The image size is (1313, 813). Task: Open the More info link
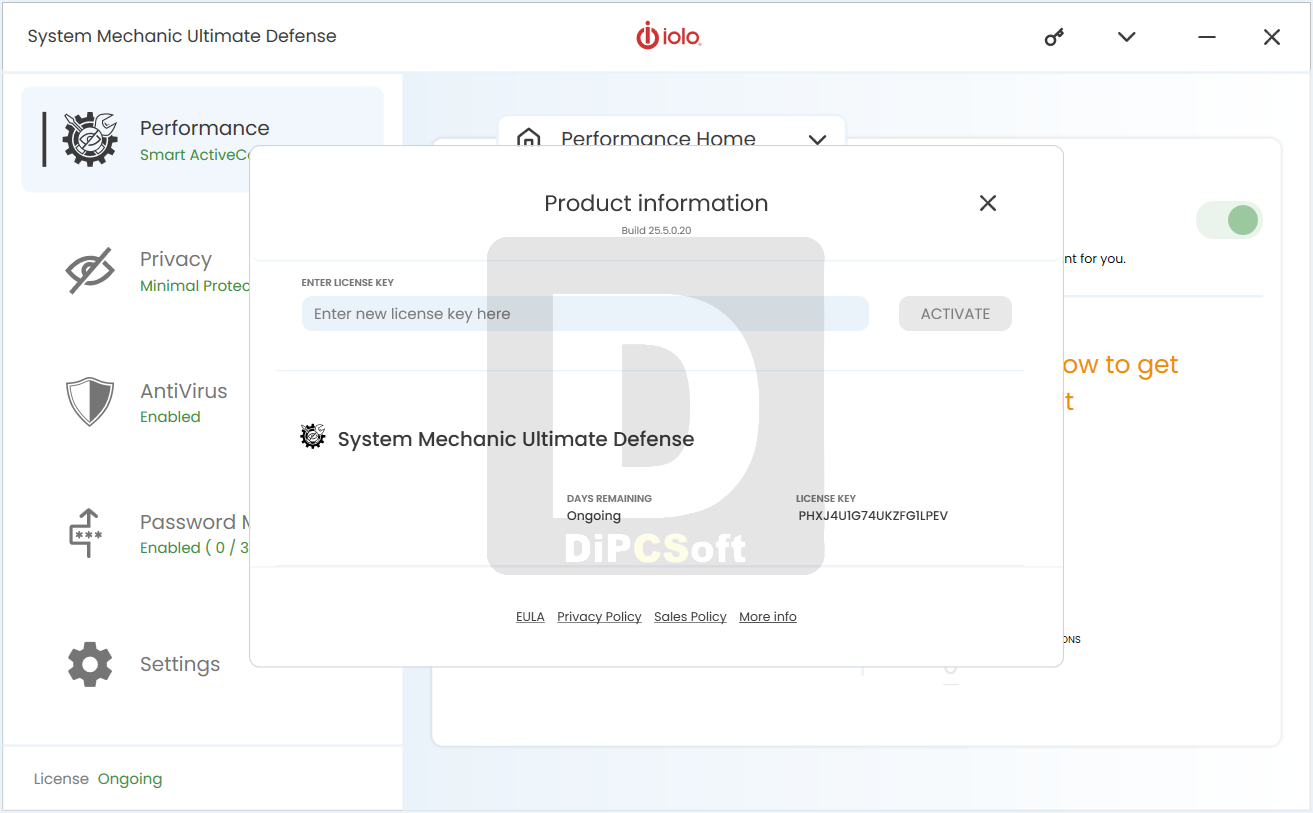(768, 617)
